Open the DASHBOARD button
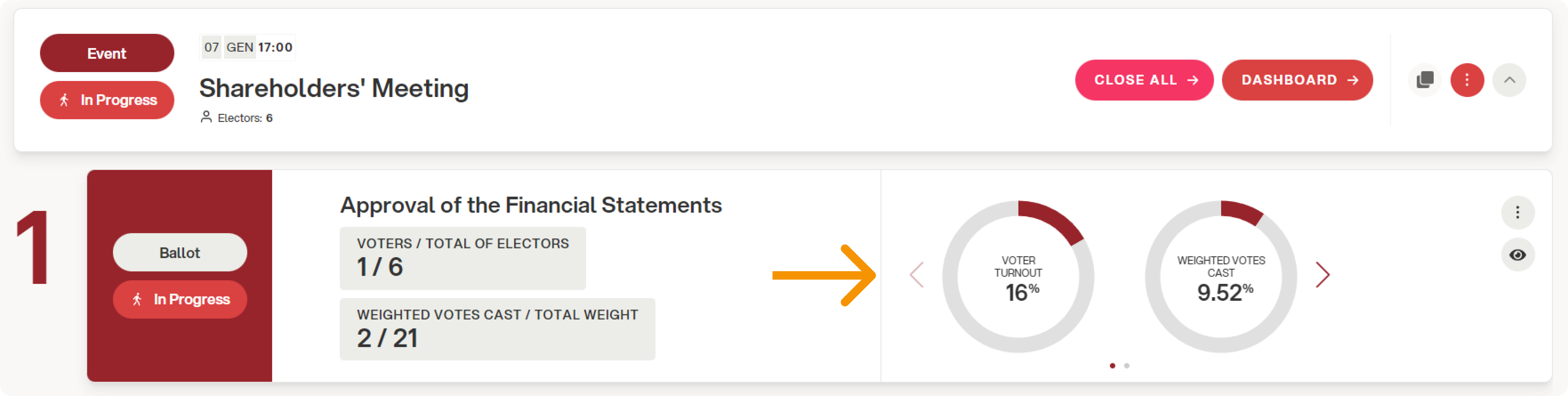Screen dimensions: 1568x396 pos(1297,80)
